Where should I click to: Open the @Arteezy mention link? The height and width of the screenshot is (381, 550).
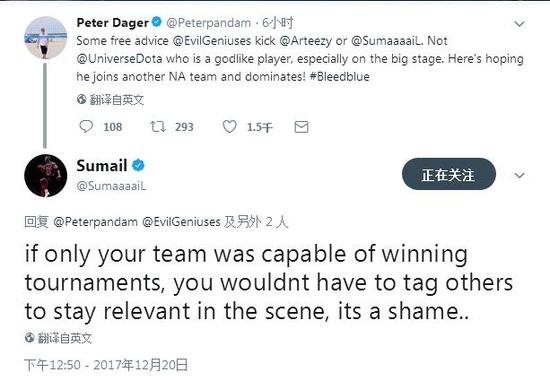coord(305,41)
